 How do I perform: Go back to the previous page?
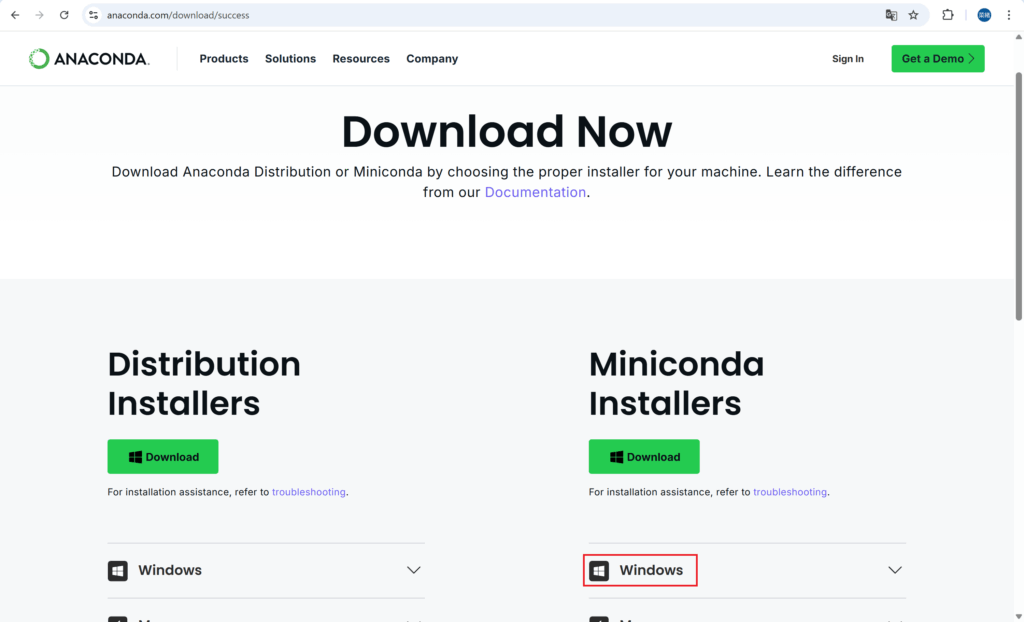pyautogui.click(x=15, y=15)
